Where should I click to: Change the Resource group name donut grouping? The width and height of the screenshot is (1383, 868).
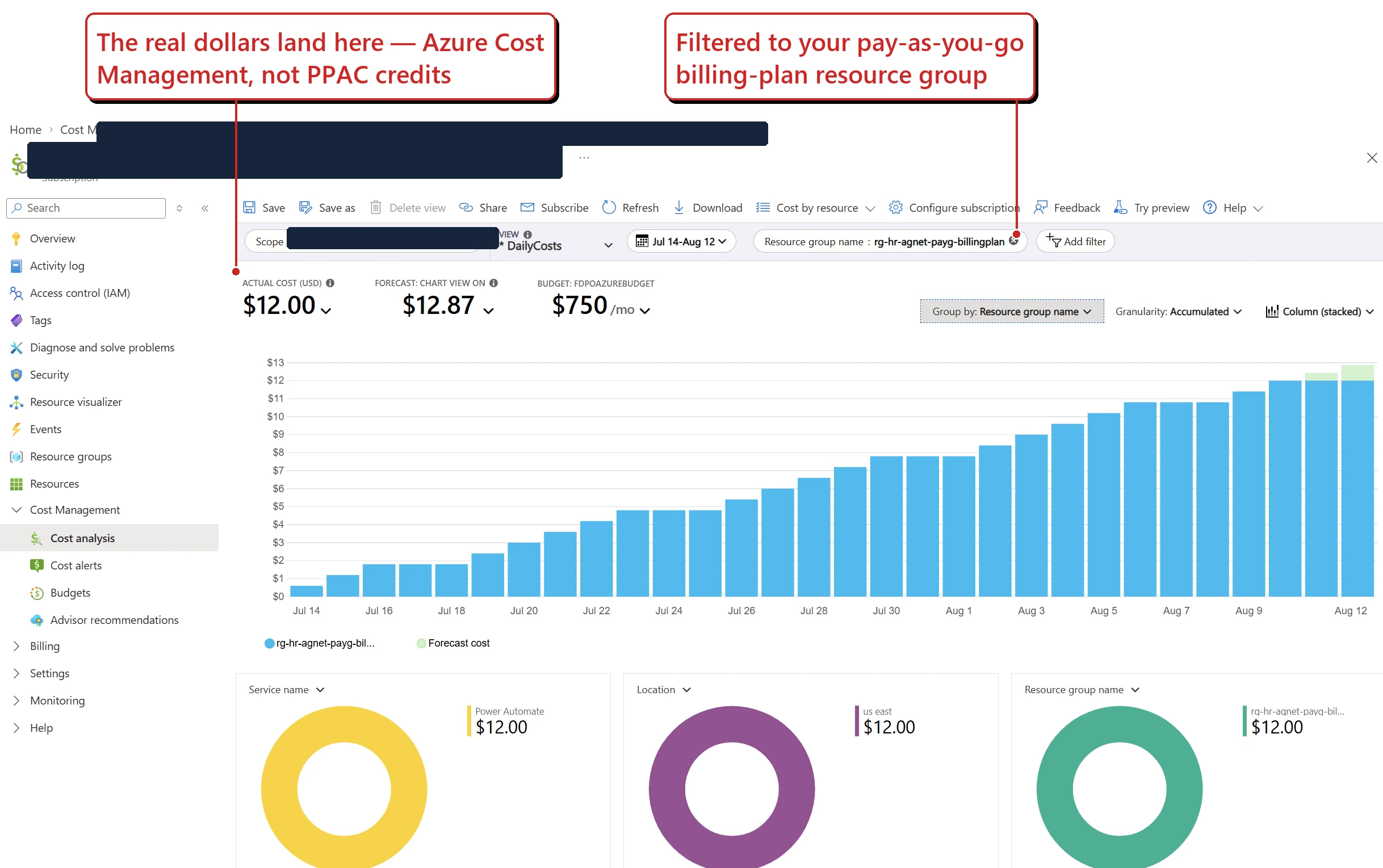tap(1082, 690)
